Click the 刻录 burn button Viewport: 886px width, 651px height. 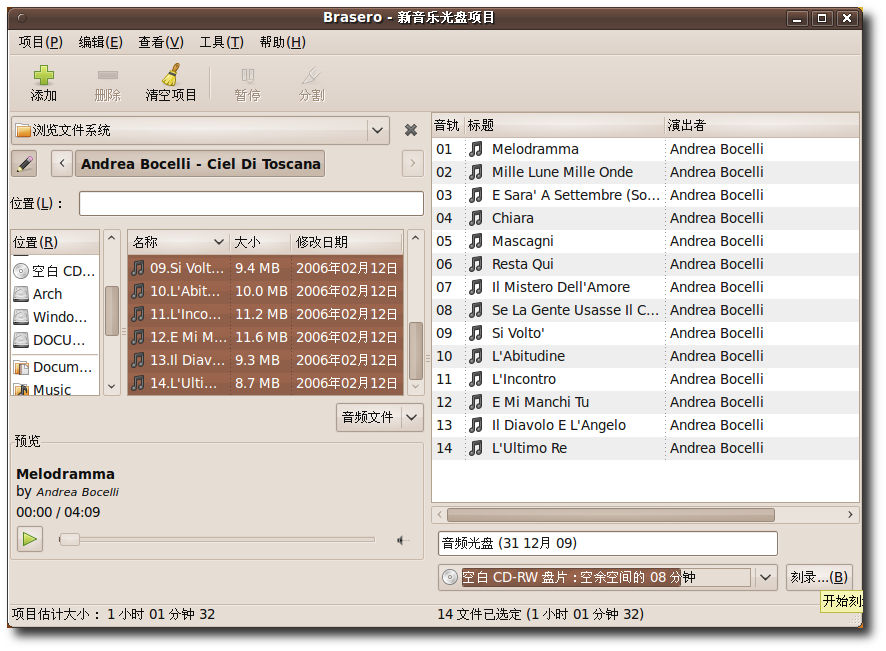[x=818, y=577]
